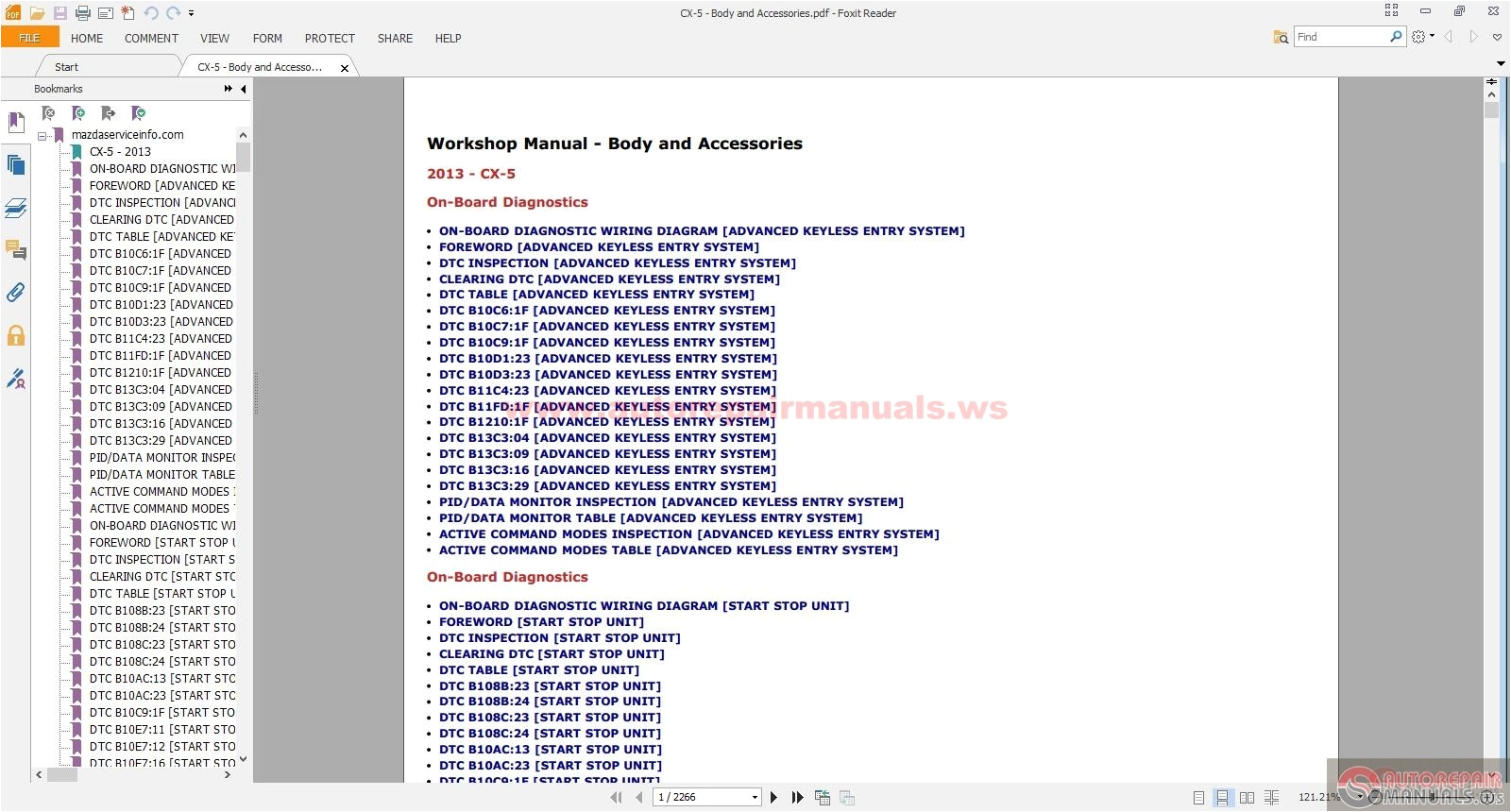
Task: Click the Print icon
Action: (83, 13)
